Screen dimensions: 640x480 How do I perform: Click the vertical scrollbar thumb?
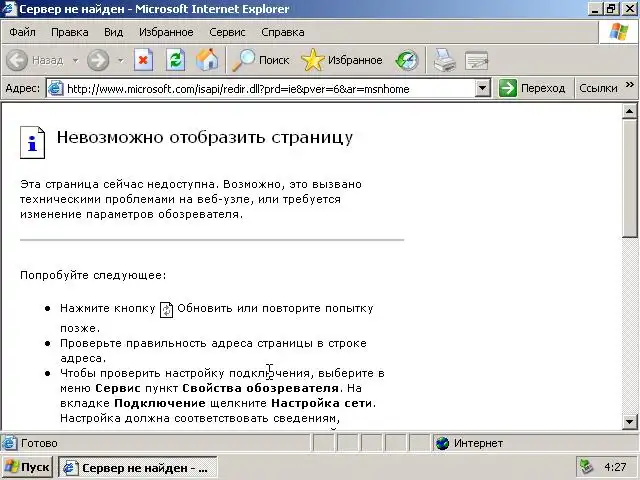(x=629, y=178)
